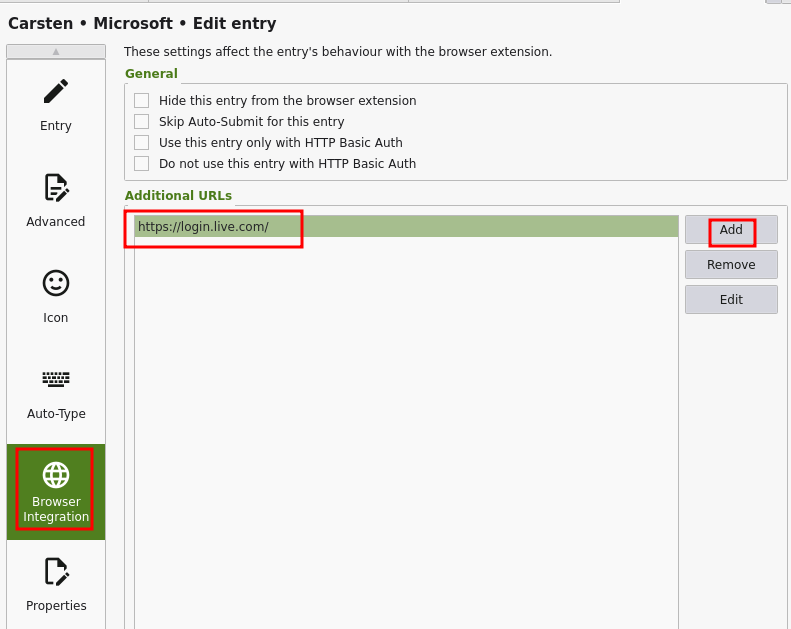Click the Edit URL button
Image resolution: width=791 pixels, height=629 pixels.
click(731, 300)
